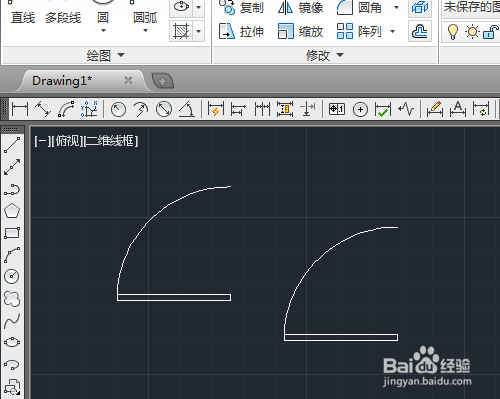The width and height of the screenshot is (500, 399).
Task: Open the 二维线框 visual style menu
Action: 111,141
